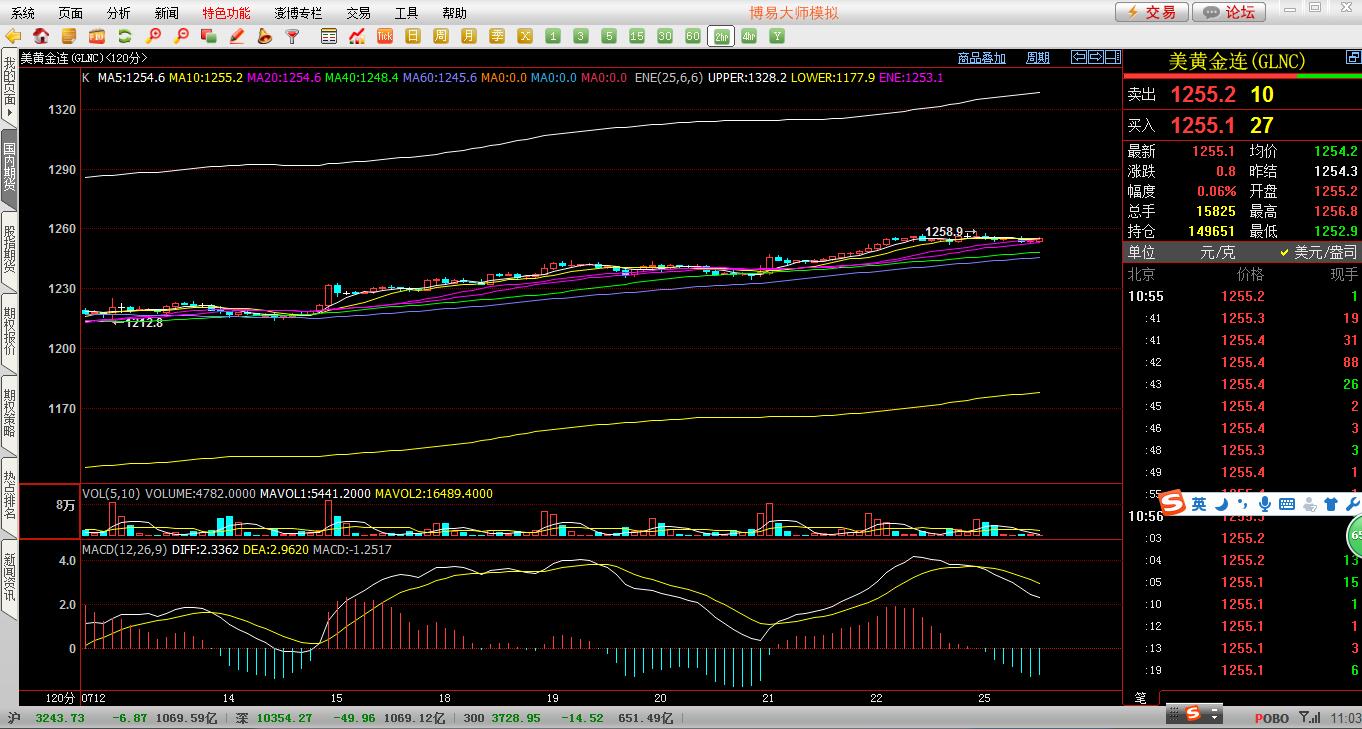Open the filter funnel tool
Image resolution: width=1362 pixels, height=729 pixels.
tap(292, 36)
